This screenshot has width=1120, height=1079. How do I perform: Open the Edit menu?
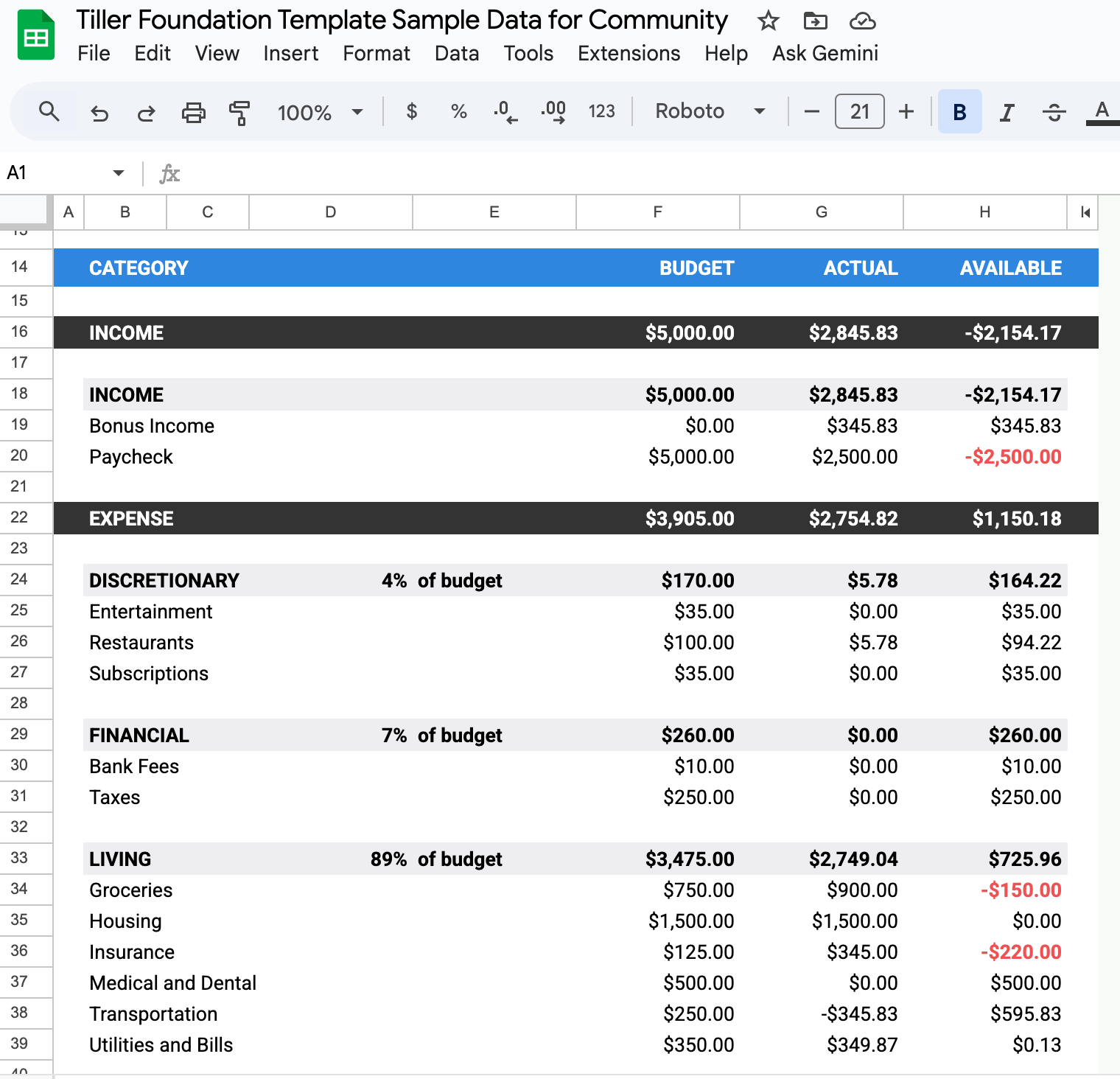153,53
